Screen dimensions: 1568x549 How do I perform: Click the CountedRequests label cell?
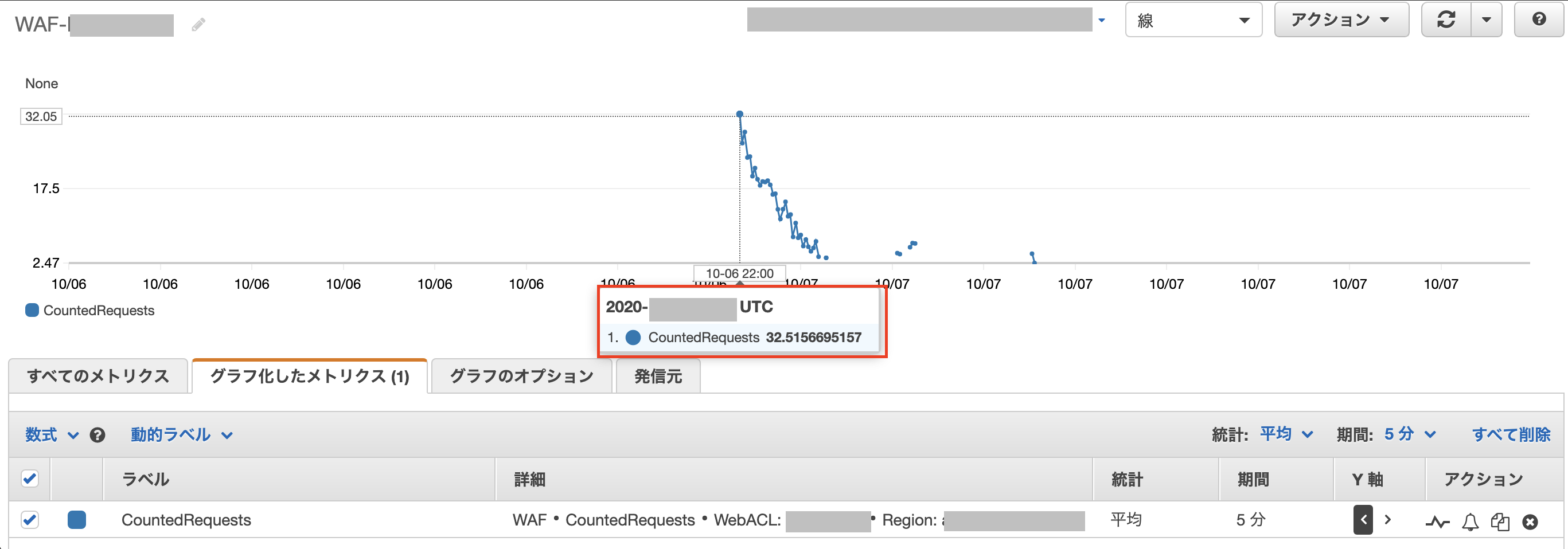click(186, 520)
